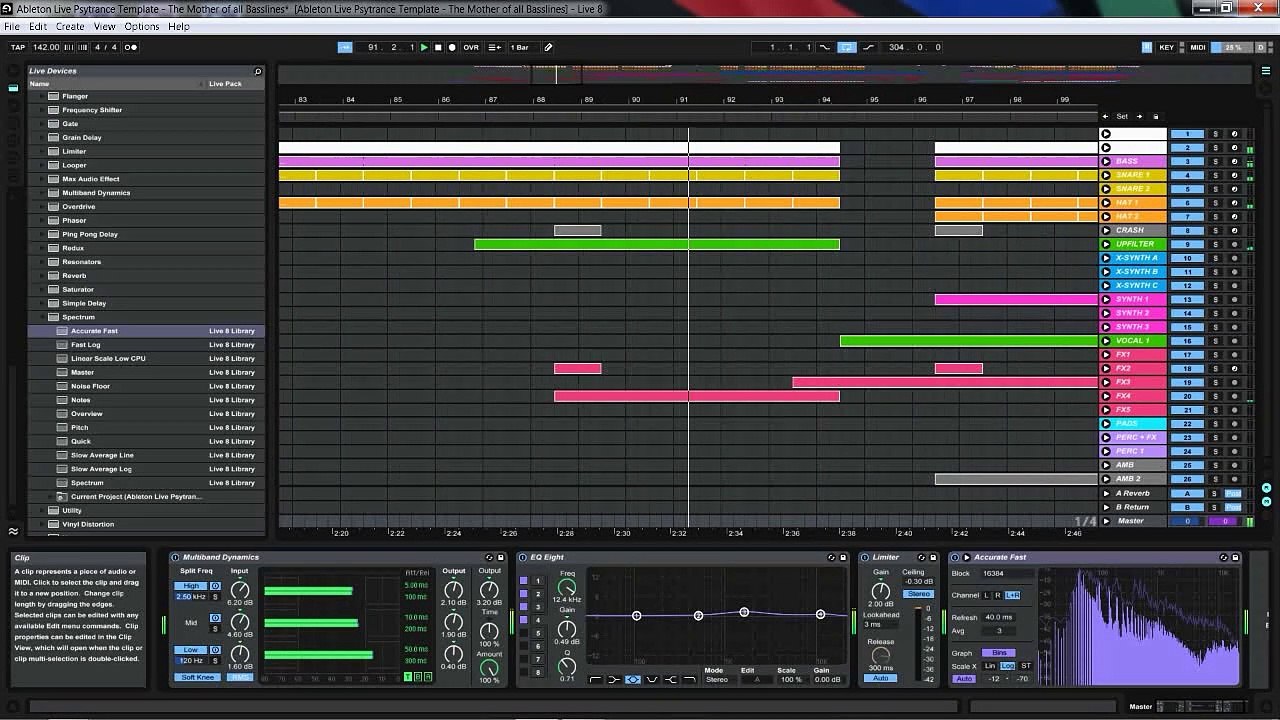Expand the Flanger device folder

pyautogui.click(x=43, y=96)
